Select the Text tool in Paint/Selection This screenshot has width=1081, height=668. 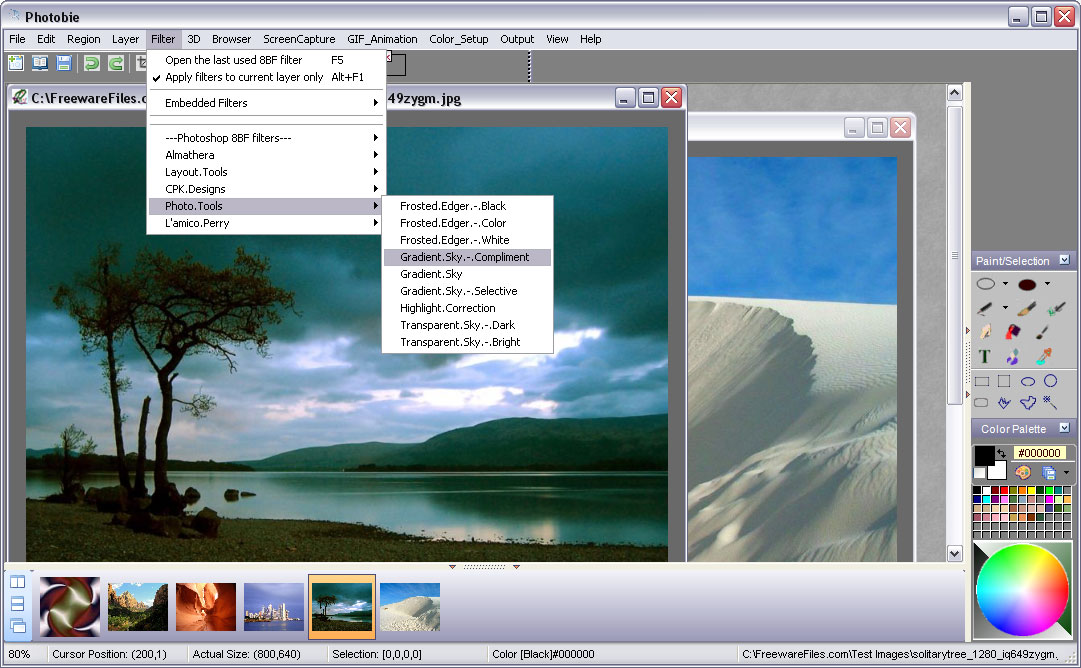coord(985,356)
